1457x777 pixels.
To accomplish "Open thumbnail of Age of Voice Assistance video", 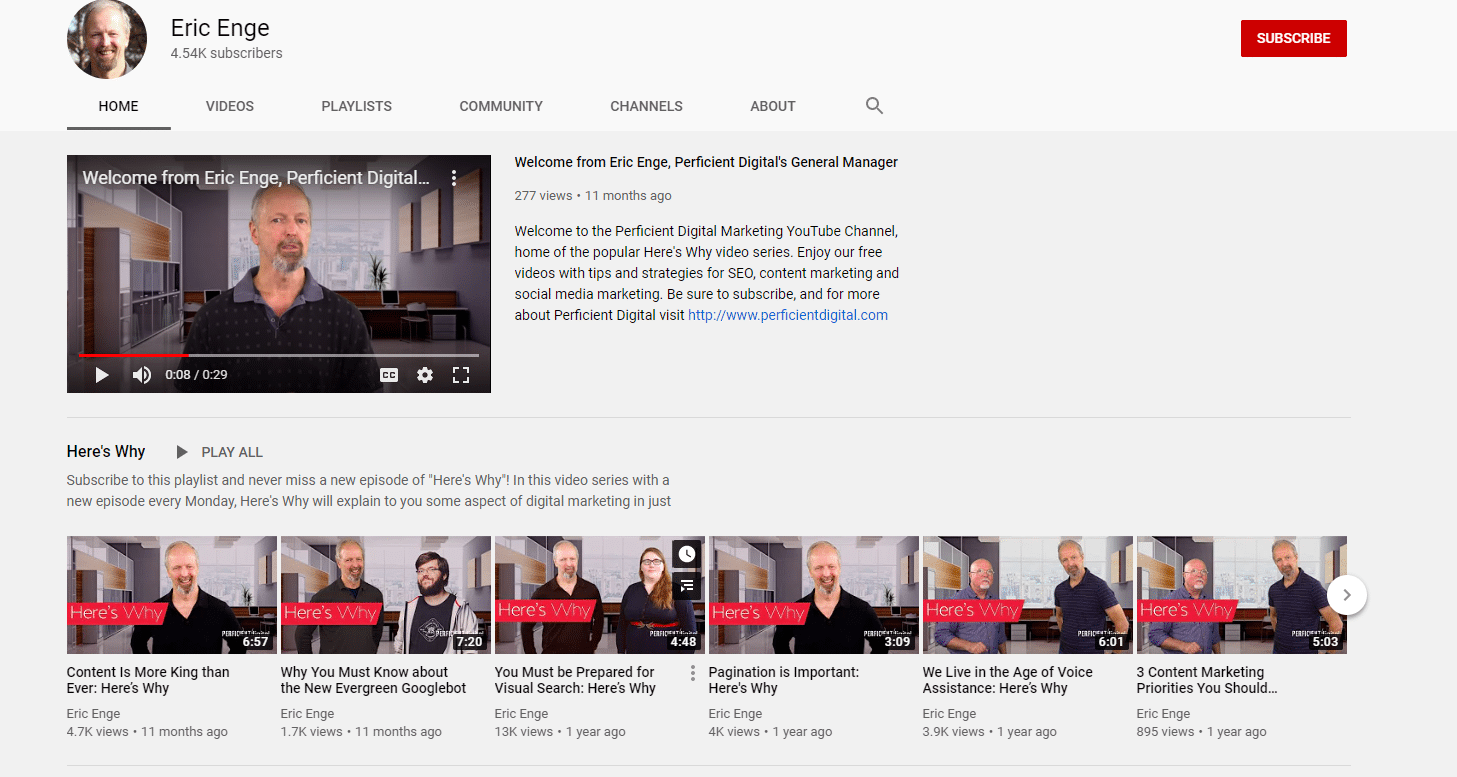I will (1028, 595).
